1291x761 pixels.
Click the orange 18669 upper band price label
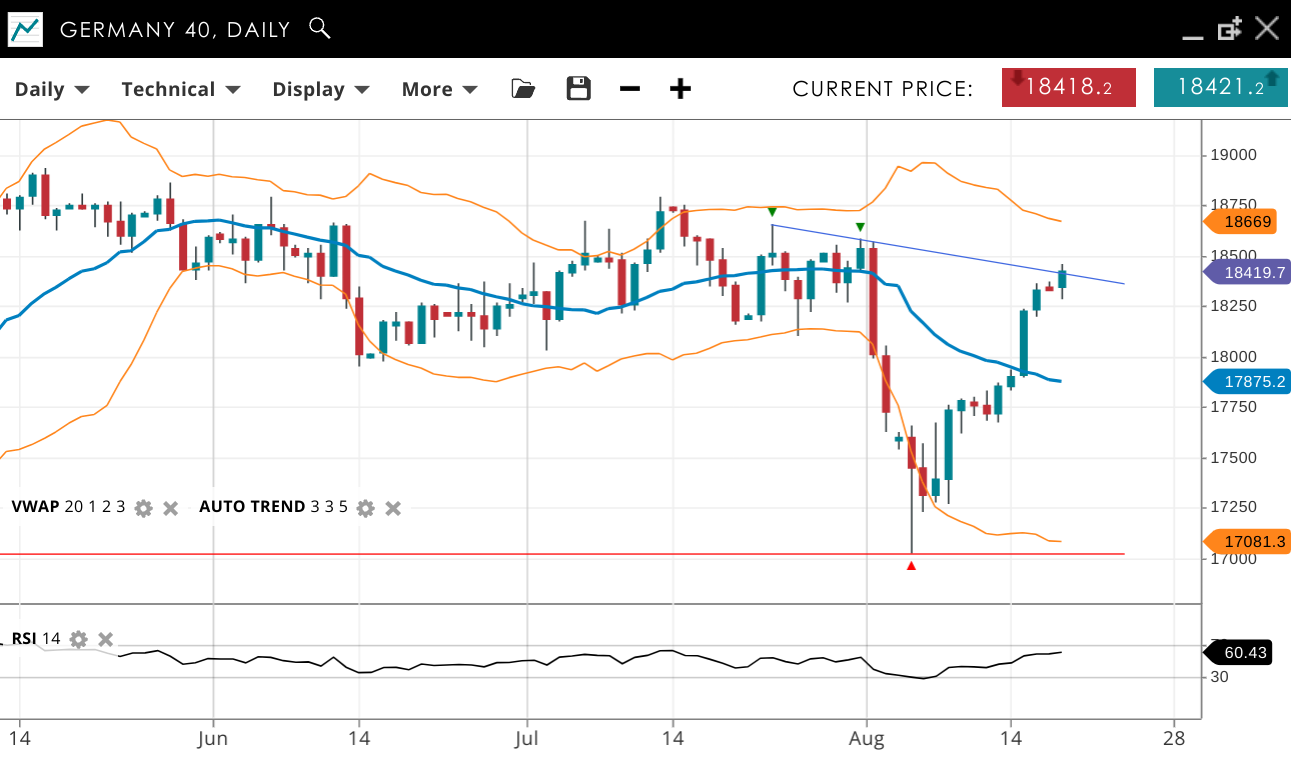pos(1246,222)
